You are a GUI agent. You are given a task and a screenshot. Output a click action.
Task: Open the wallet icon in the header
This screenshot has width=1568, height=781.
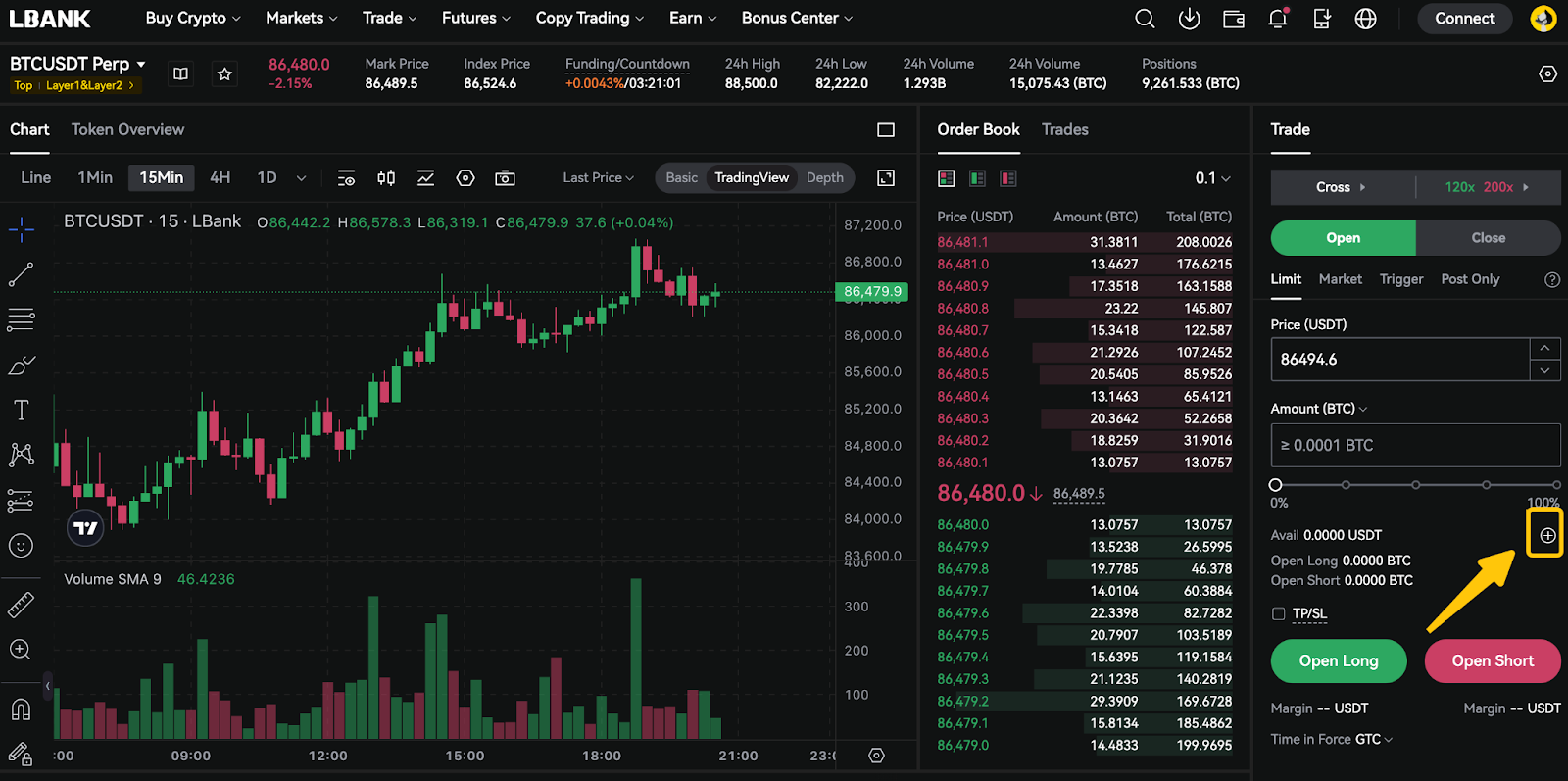[1234, 19]
